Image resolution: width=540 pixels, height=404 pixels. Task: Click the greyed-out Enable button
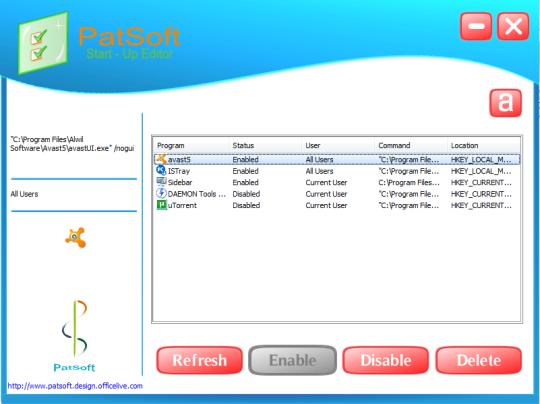pos(292,360)
